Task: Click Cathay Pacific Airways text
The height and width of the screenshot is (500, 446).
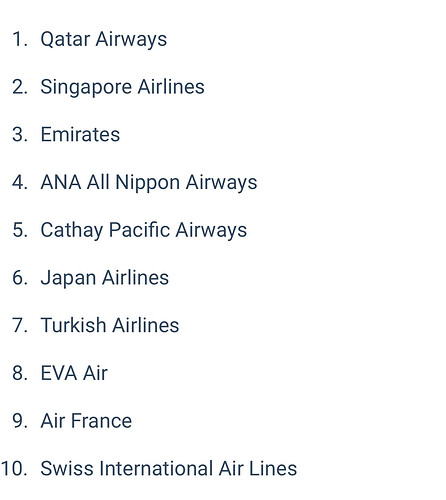Action: click(144, 231)
